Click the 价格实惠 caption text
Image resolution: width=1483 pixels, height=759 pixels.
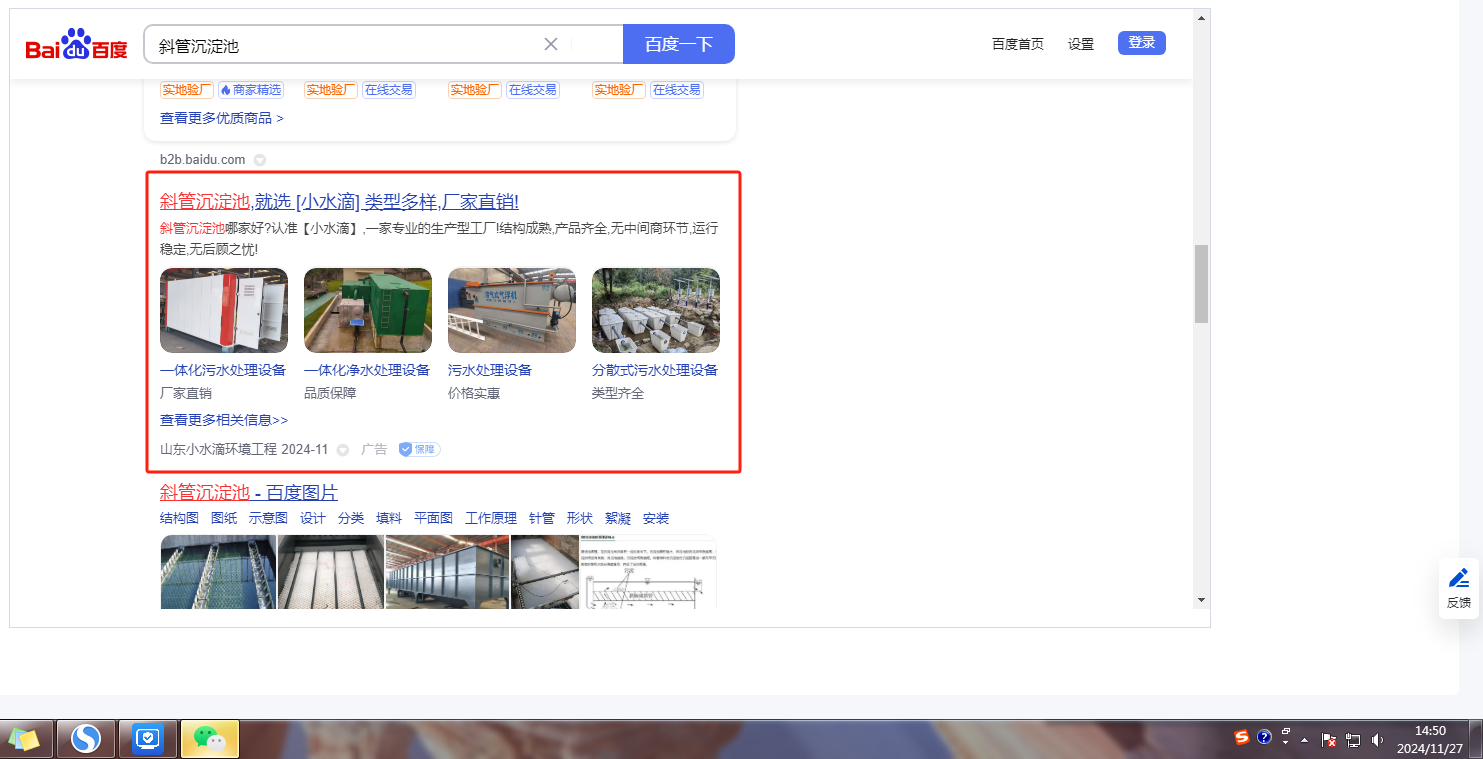474,393
